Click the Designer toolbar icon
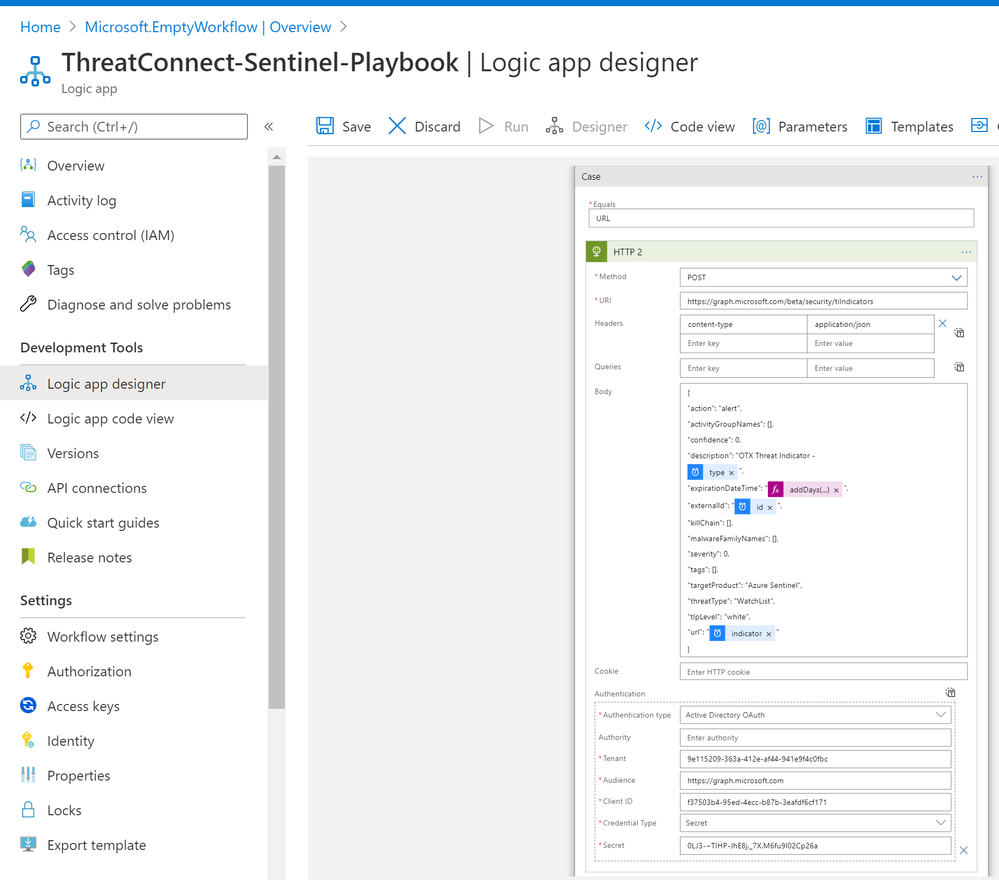Image resolution: width=999 pixels, height=880 pixels. coord(554,126)
